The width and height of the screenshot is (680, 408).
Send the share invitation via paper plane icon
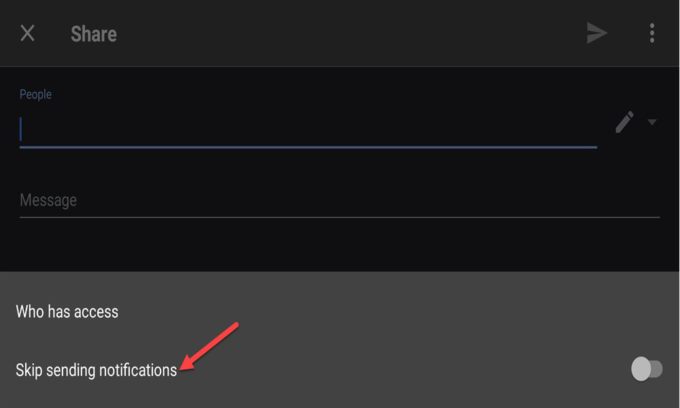[x=597, y=33]
